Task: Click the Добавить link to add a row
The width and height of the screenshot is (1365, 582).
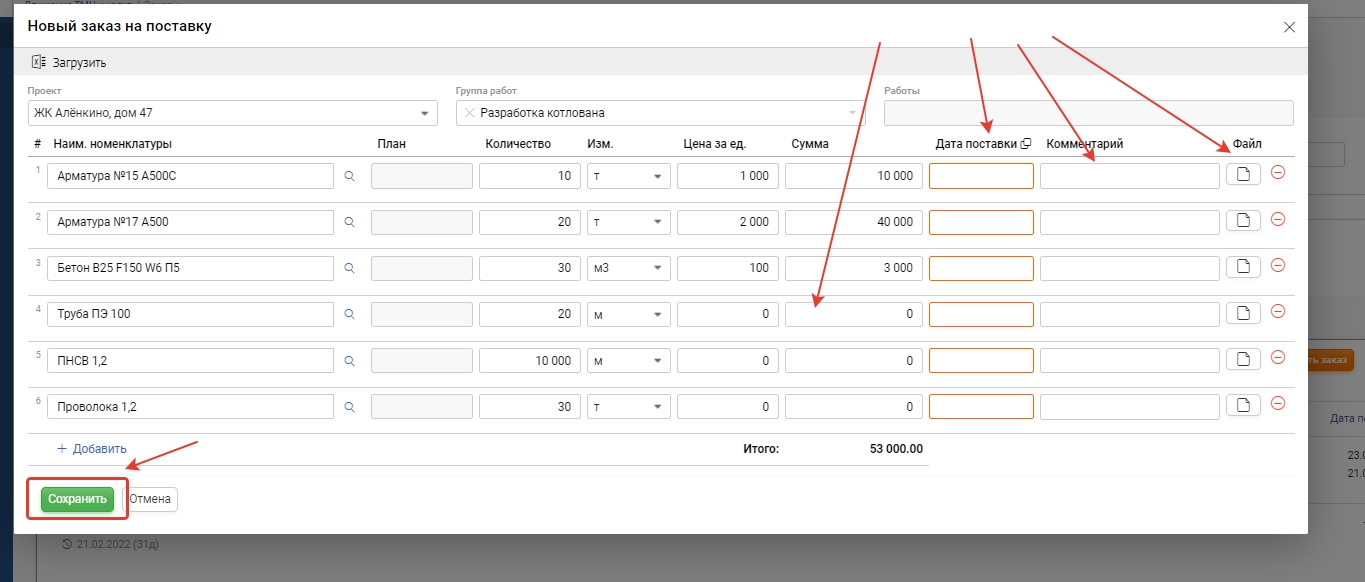Action: 91,449
